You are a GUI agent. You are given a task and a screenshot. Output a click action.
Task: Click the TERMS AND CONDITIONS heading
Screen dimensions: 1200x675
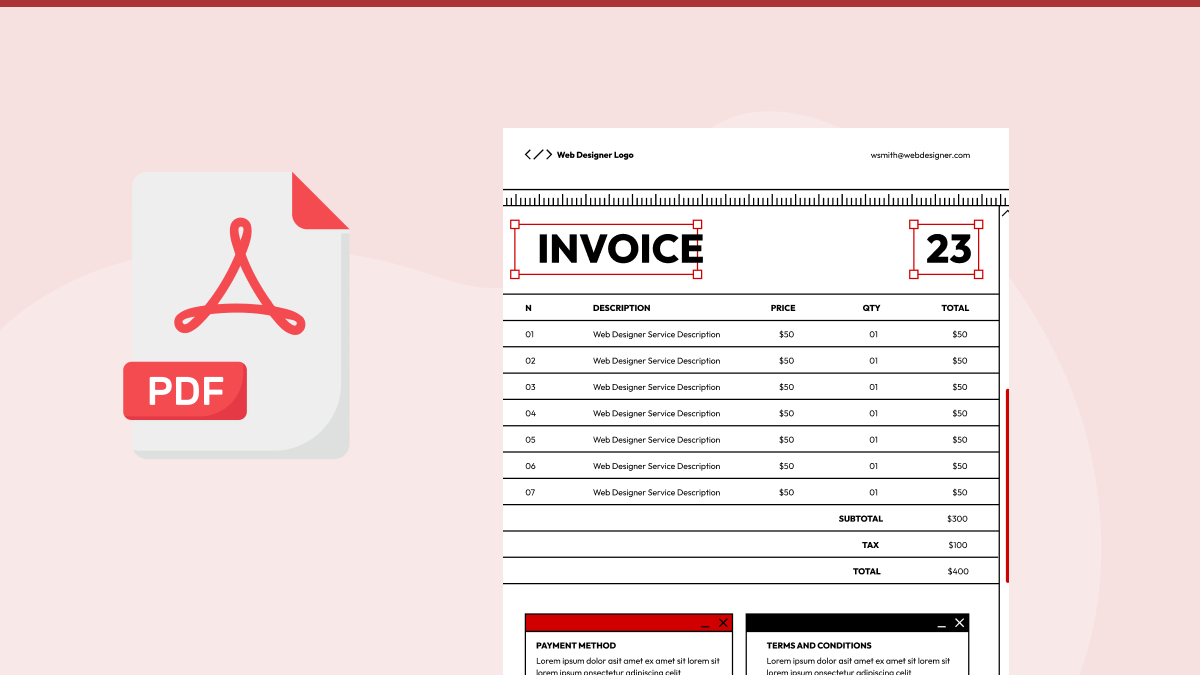[819, 646]
